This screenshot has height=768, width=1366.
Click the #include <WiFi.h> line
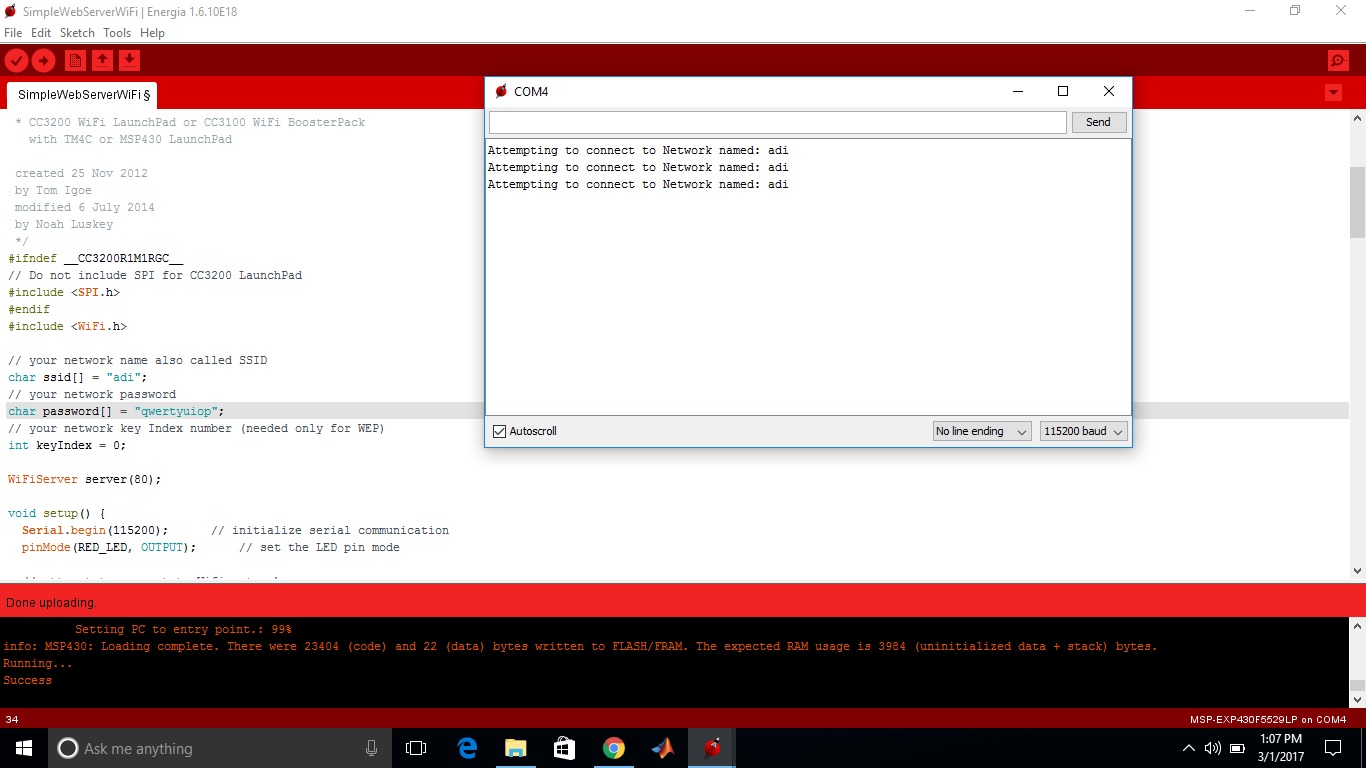pos(68,326)
